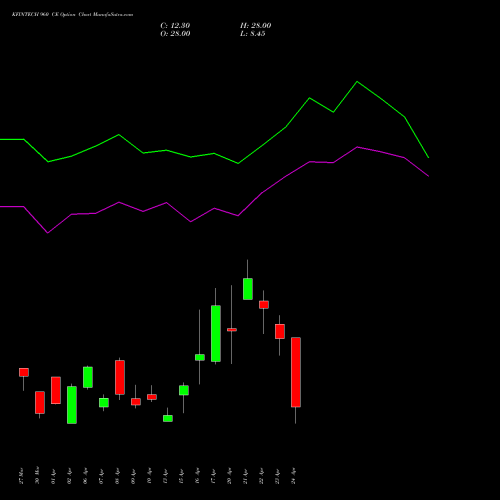Click the closing price value C: 12.30
500x500 pixels.
(x=175, y=26)
